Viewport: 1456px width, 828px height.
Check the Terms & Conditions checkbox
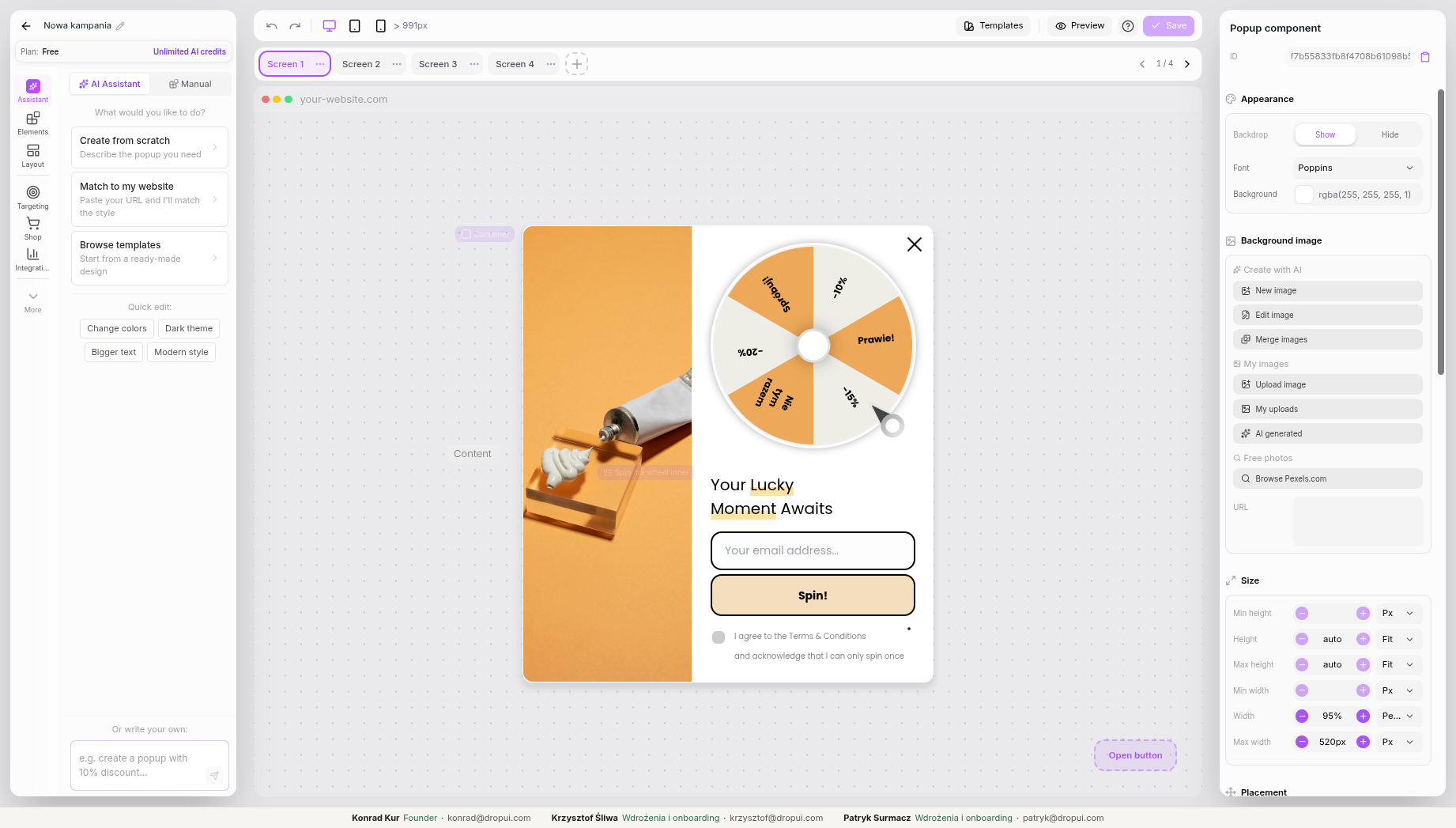click(x=719, y=637)
